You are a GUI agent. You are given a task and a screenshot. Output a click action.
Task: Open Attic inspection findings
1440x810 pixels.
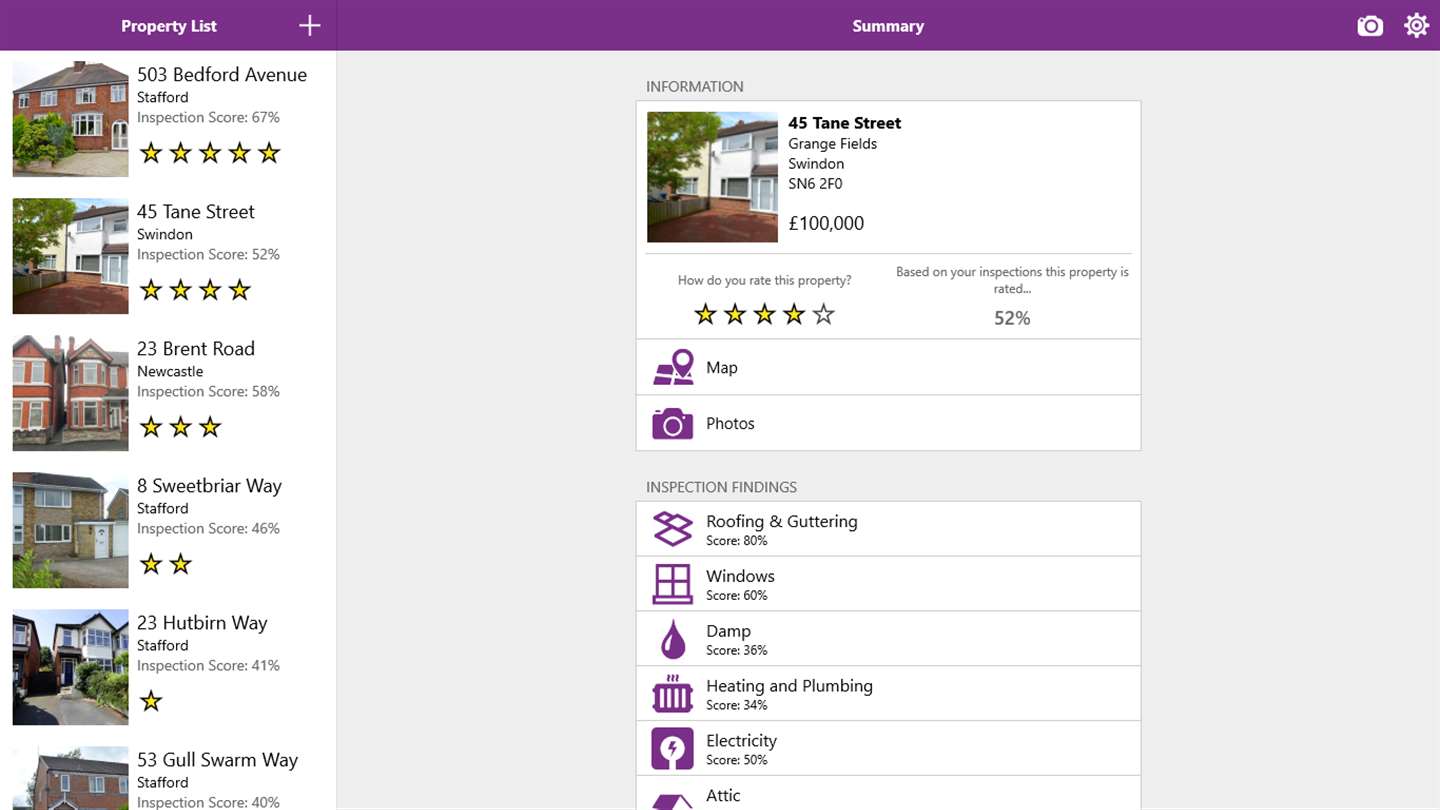[x=888, y=794]
